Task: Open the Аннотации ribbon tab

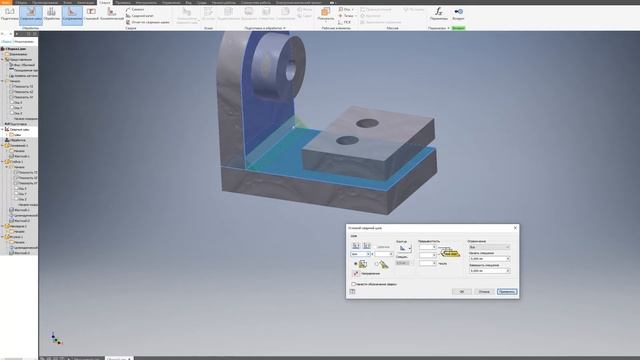Action: (86, 2)
